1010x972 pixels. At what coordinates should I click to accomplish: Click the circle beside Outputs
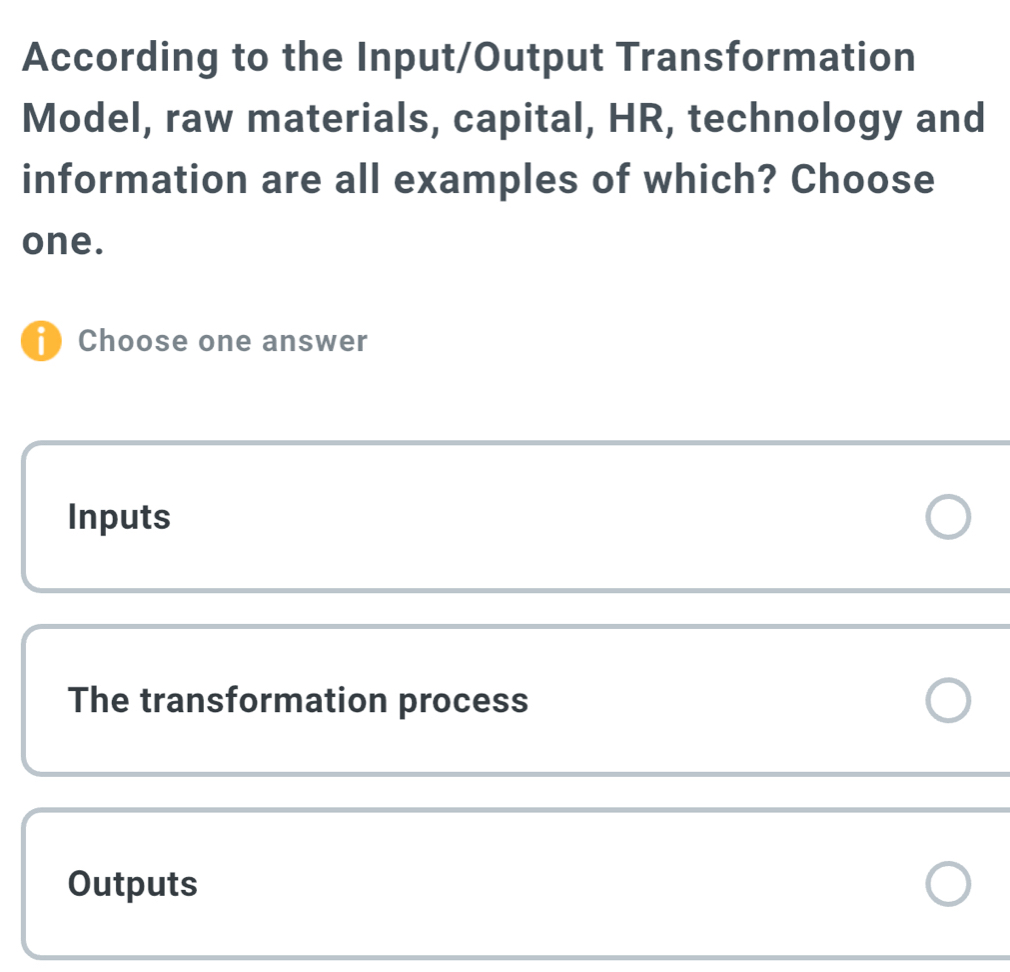948,884
